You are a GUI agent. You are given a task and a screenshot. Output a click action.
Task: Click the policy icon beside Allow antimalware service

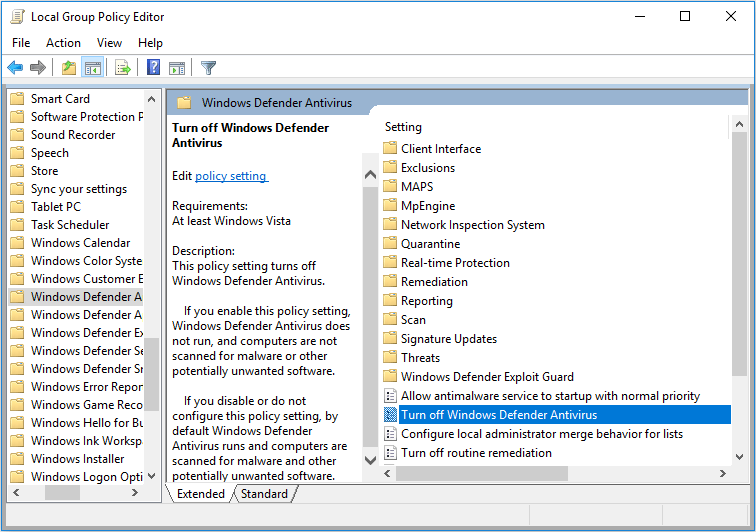tap(390, 396)
